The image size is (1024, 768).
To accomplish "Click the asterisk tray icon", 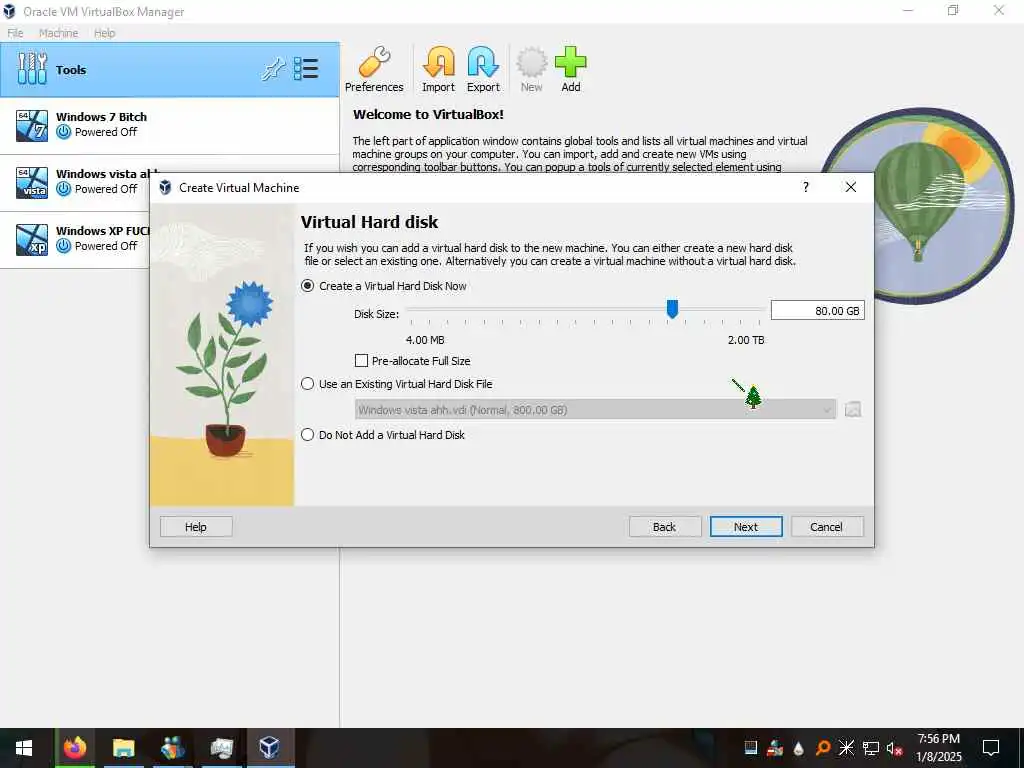I will (x=846, y=748).
